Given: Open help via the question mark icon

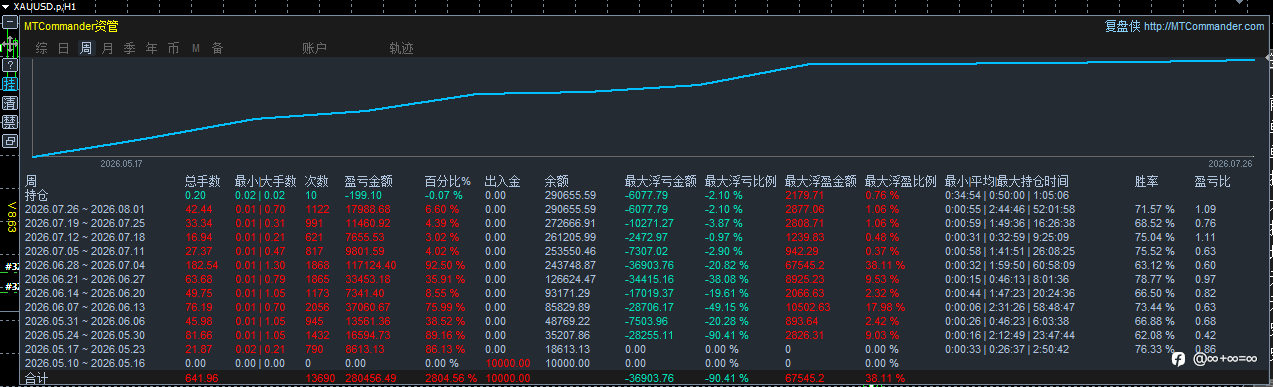Looking at the screenshot, I should 10,64.
